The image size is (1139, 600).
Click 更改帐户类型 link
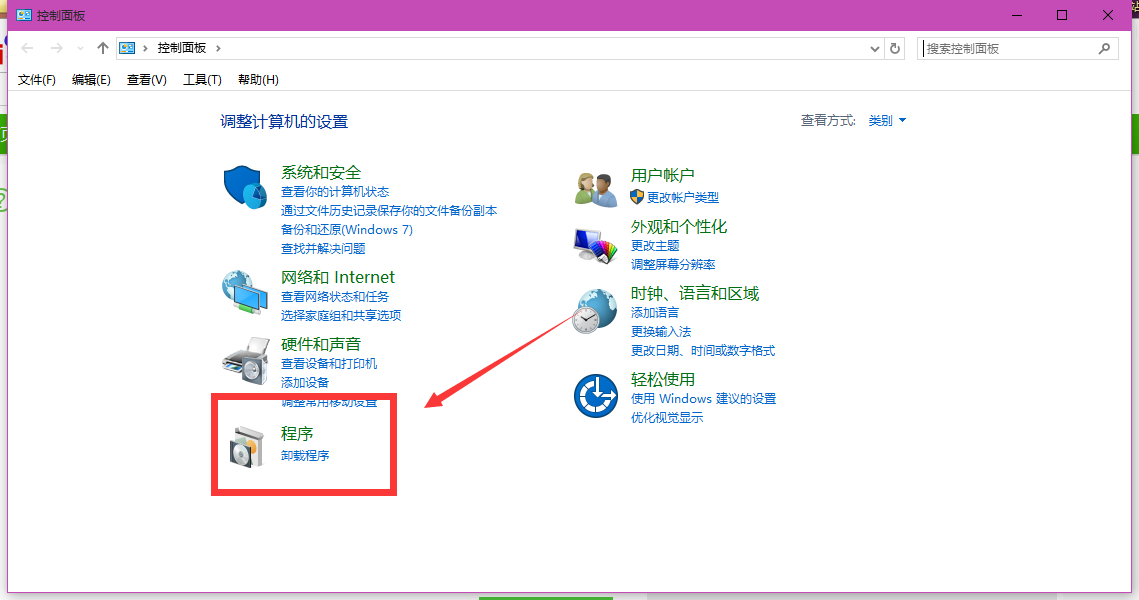coord(683,198)
